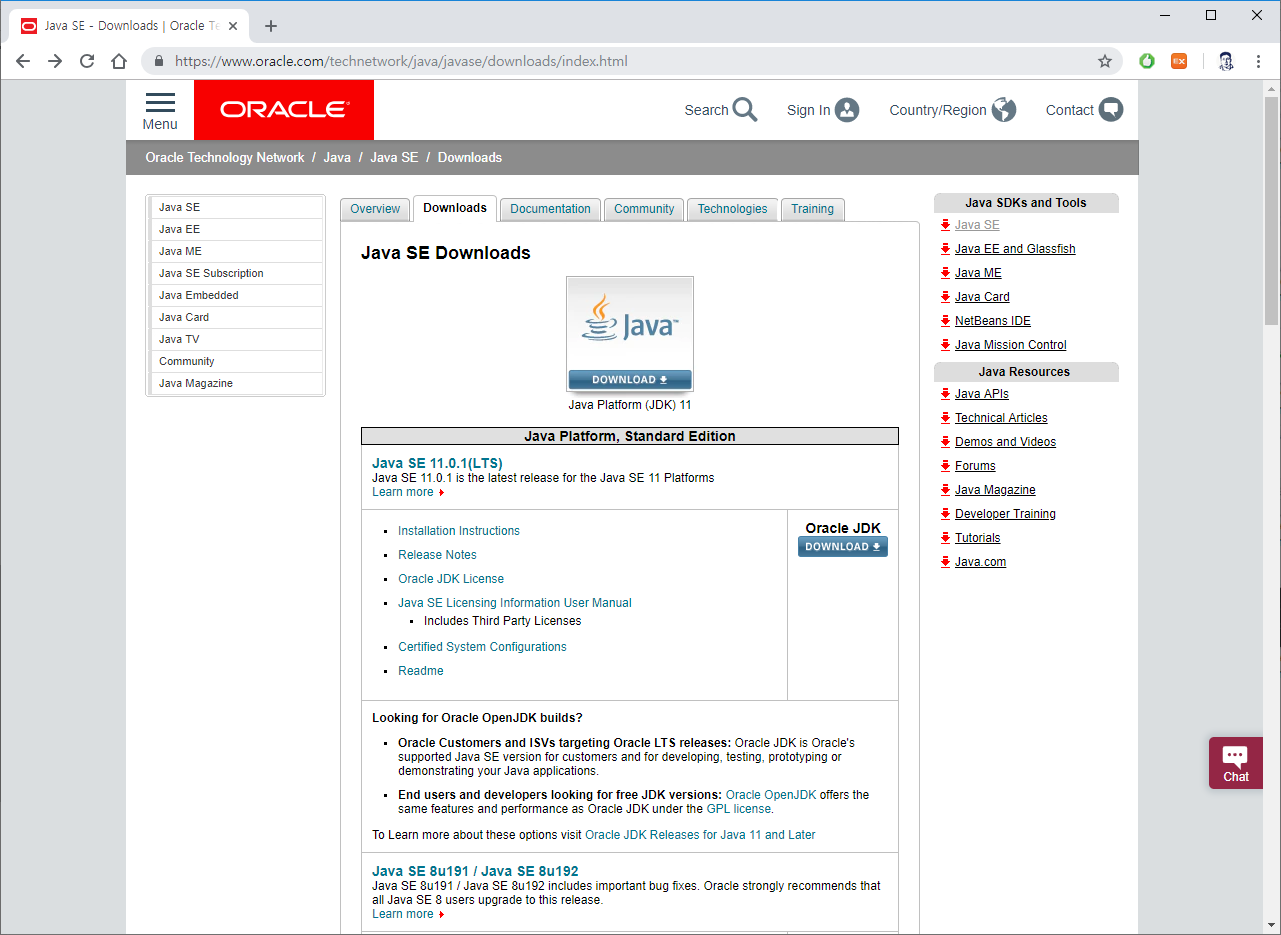Open the Chrome profile avatar
The width and height of the screenshot is (1281, 935).
pyautogui.click(x=1226, y=61)
